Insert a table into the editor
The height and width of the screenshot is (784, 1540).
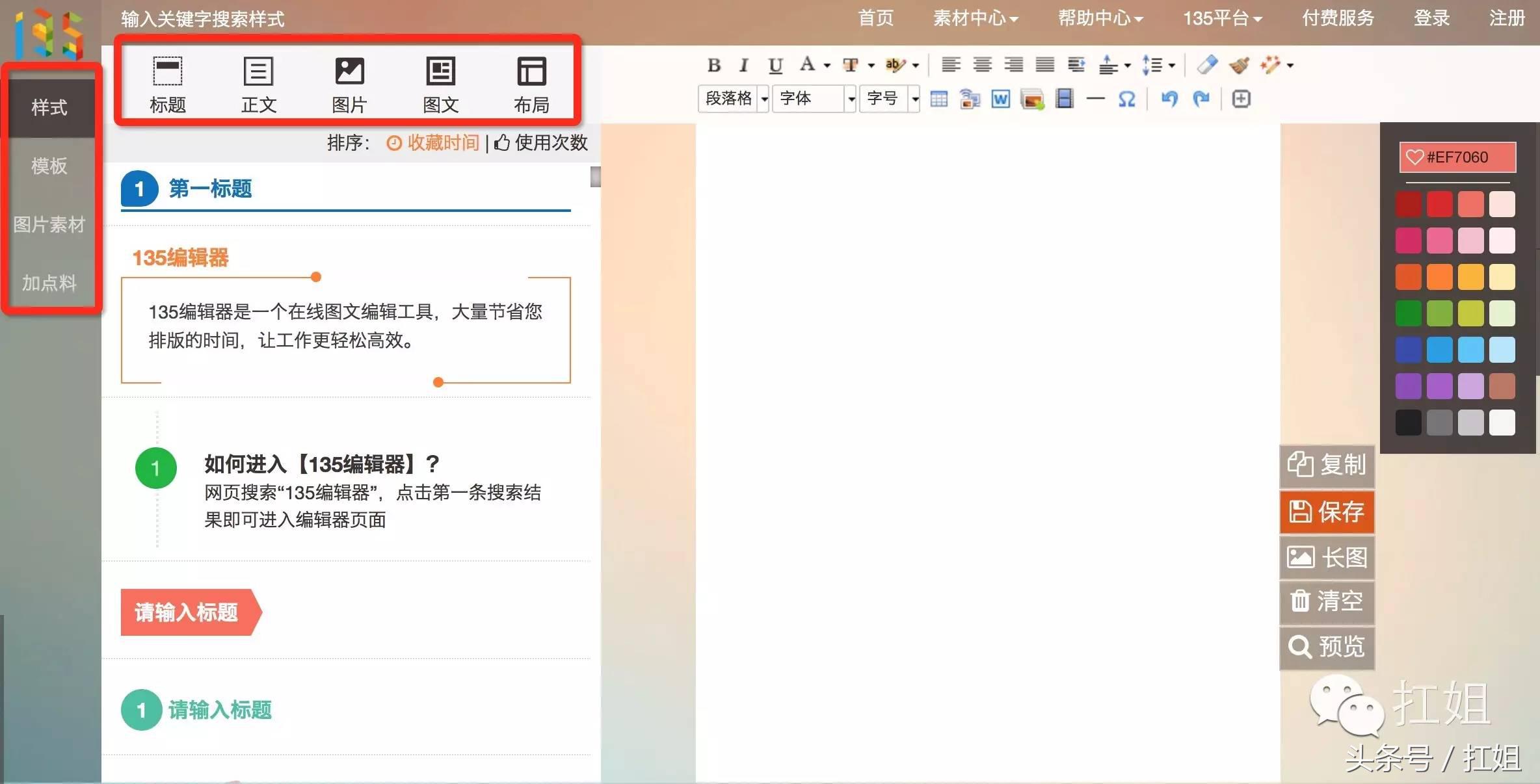point(938,99)
